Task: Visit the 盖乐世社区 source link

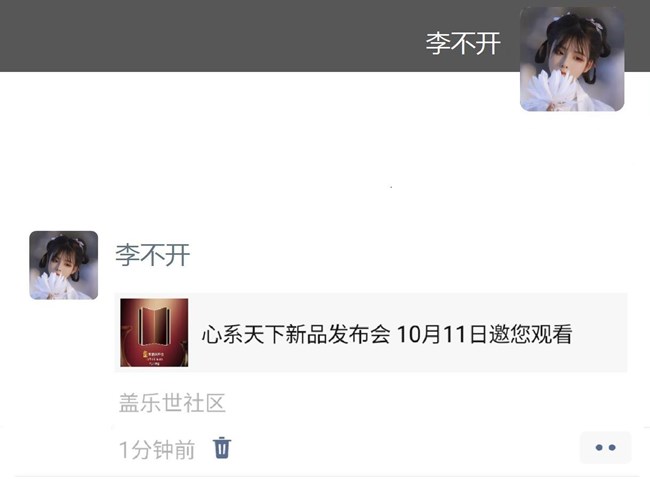Action: (x=172, y=403)
